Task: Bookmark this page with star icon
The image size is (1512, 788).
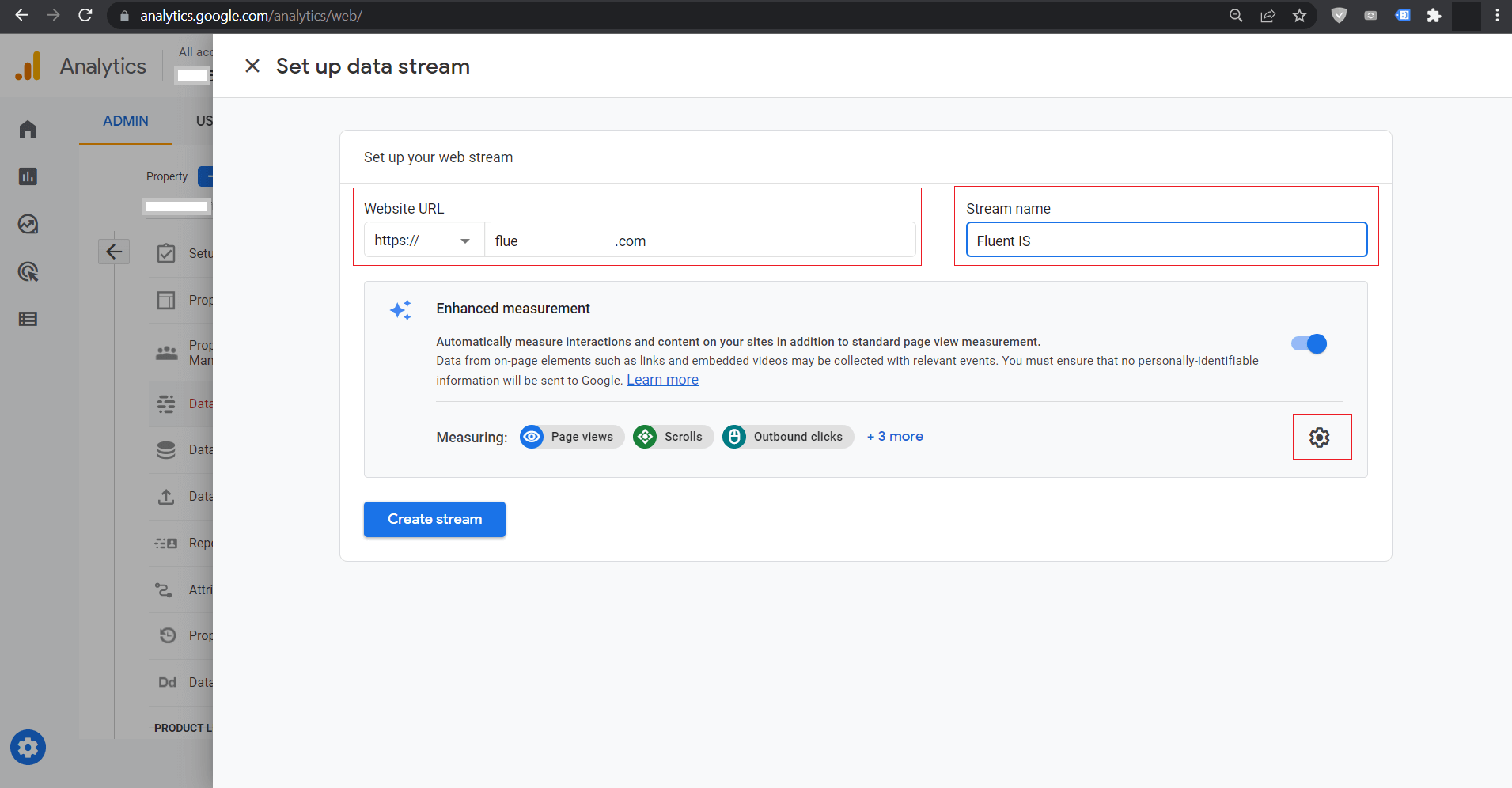Action: pyautogui.click(x=1299, y=16)
